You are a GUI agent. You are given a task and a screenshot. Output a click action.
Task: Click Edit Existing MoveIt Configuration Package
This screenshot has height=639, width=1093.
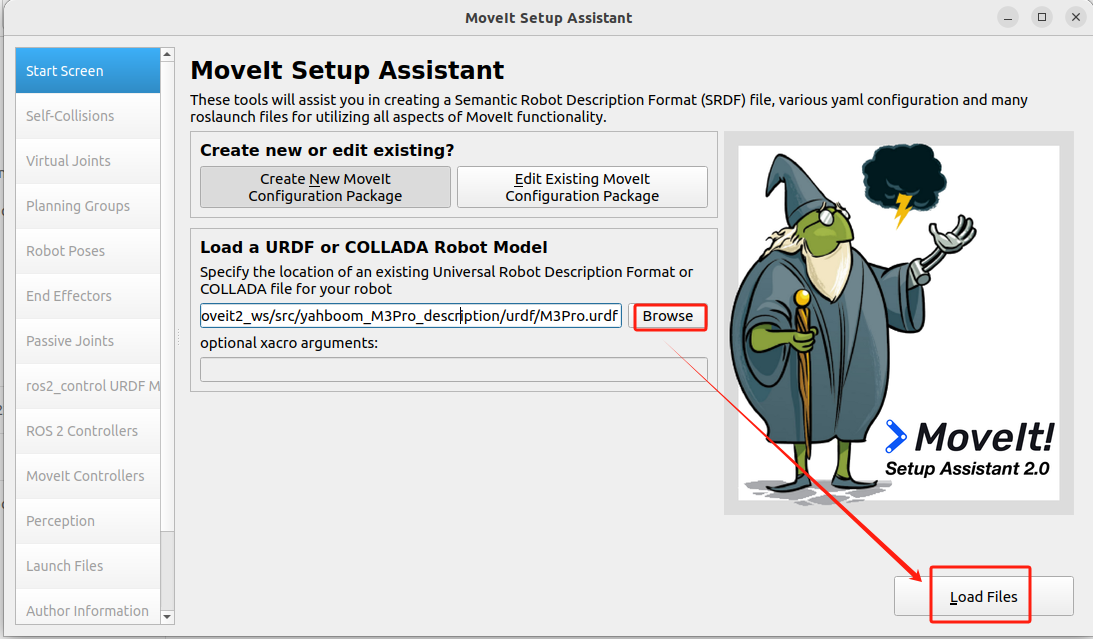pos(582,187)
